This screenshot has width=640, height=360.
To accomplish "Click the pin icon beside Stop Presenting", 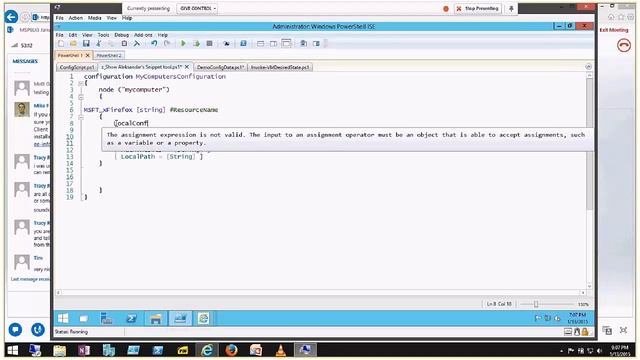I will [511, 9].
